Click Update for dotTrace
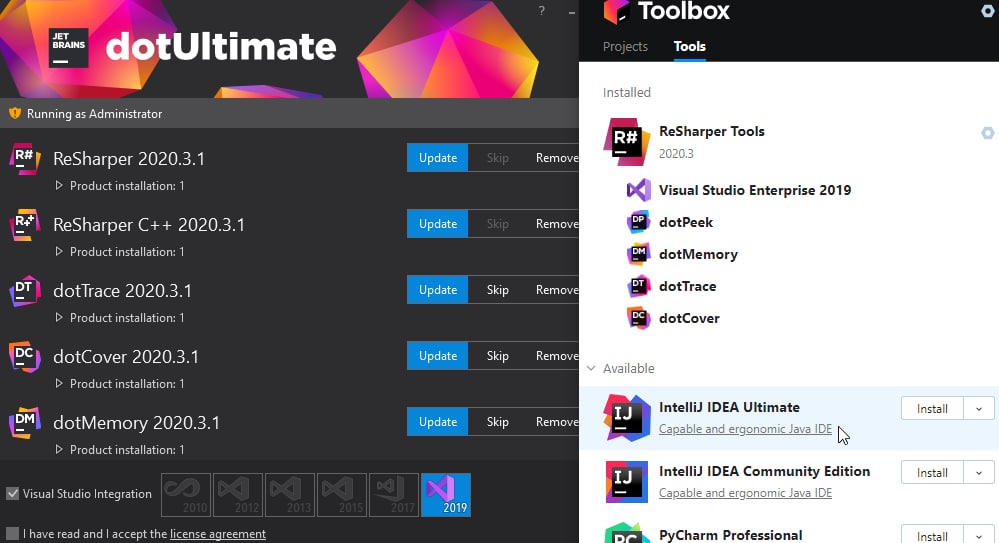The width and height of the screenshot is (999, 543). (438, 289)
